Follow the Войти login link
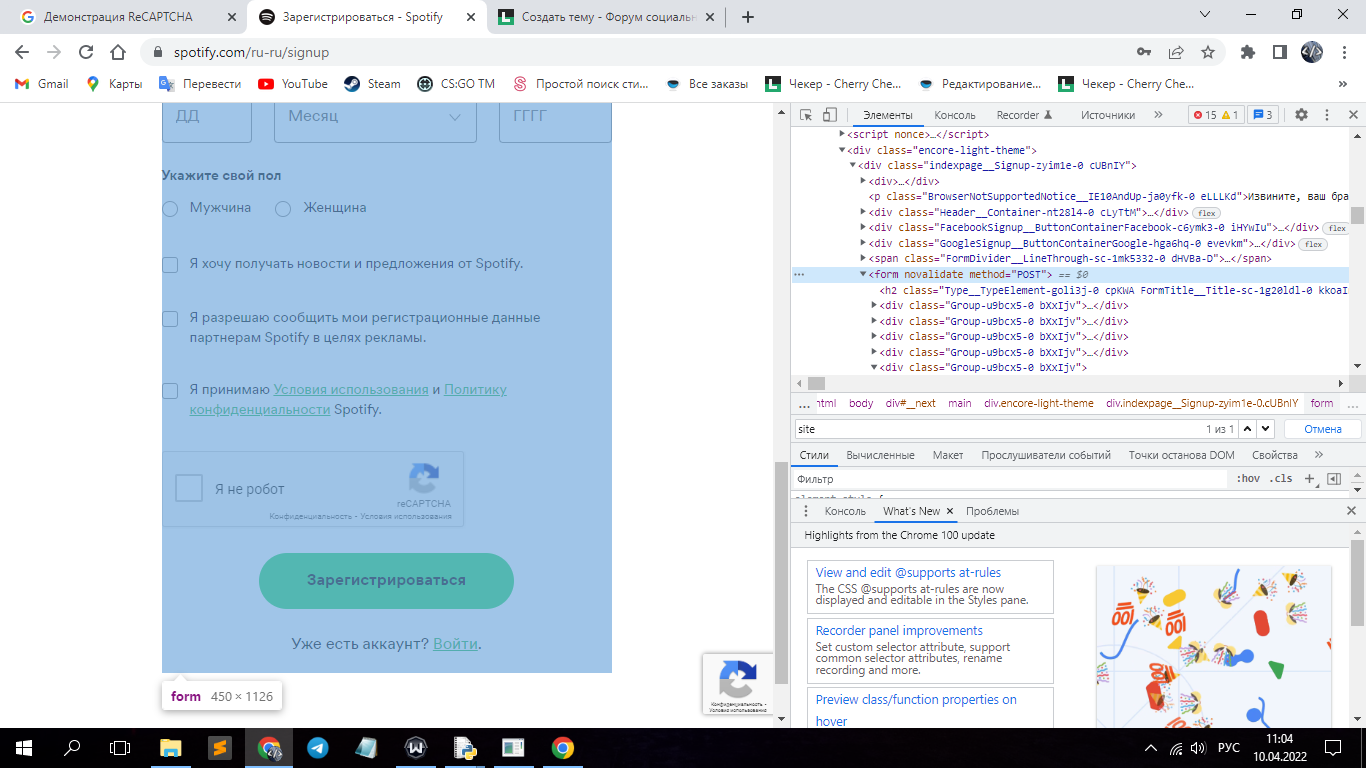Viewport: 1366px width, 768px height. [x=455, y=644]
